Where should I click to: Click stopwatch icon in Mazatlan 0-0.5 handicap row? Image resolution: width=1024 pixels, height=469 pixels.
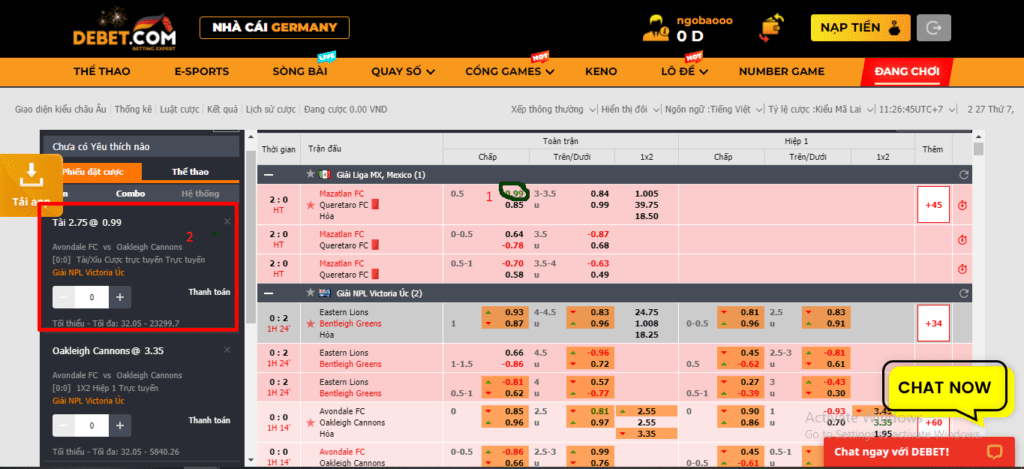pos(962,240)
